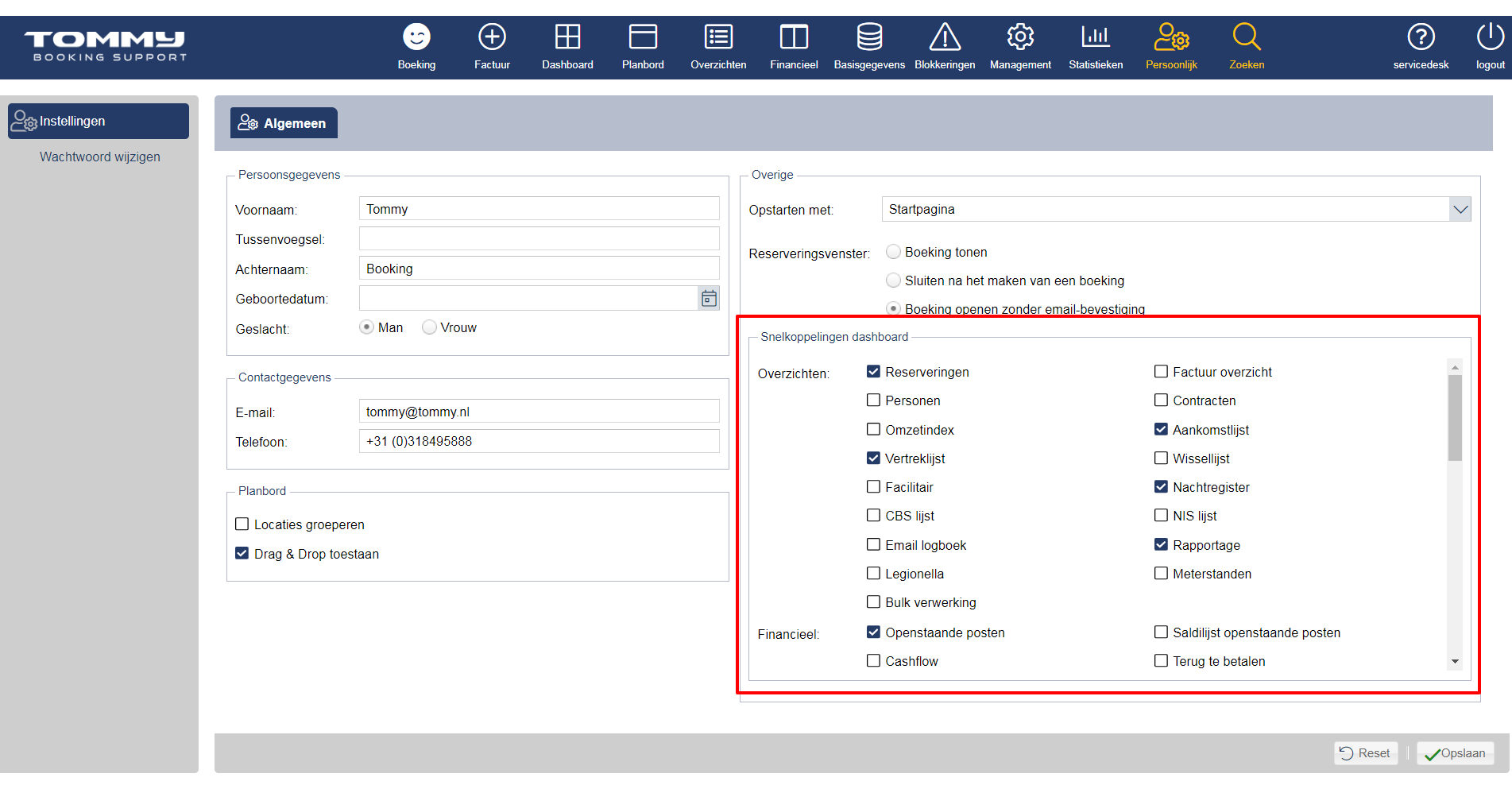1512x789 pixels.
Task: Check the Personen checkbox
Action: point(873,400)
